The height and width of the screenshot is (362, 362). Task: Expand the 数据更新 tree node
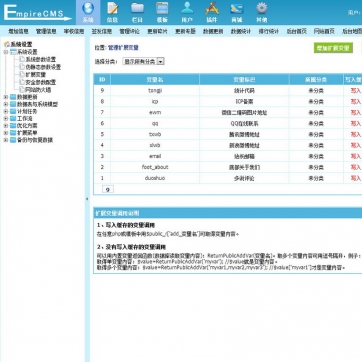[x=6, y=97]
